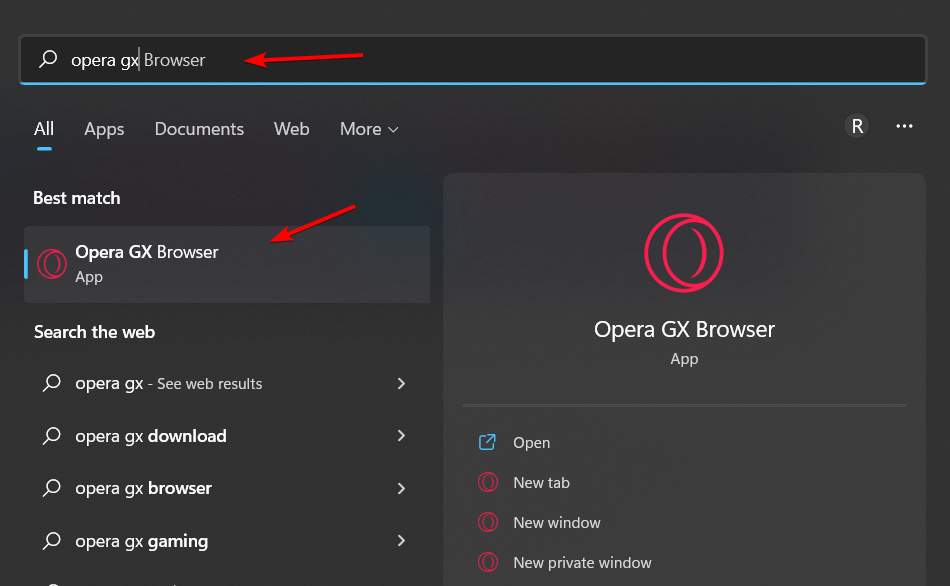Image resolution: width=950 pixels, height=586 pixels.
Task: Choose New private window action
Action: click(x=582, y=563)
